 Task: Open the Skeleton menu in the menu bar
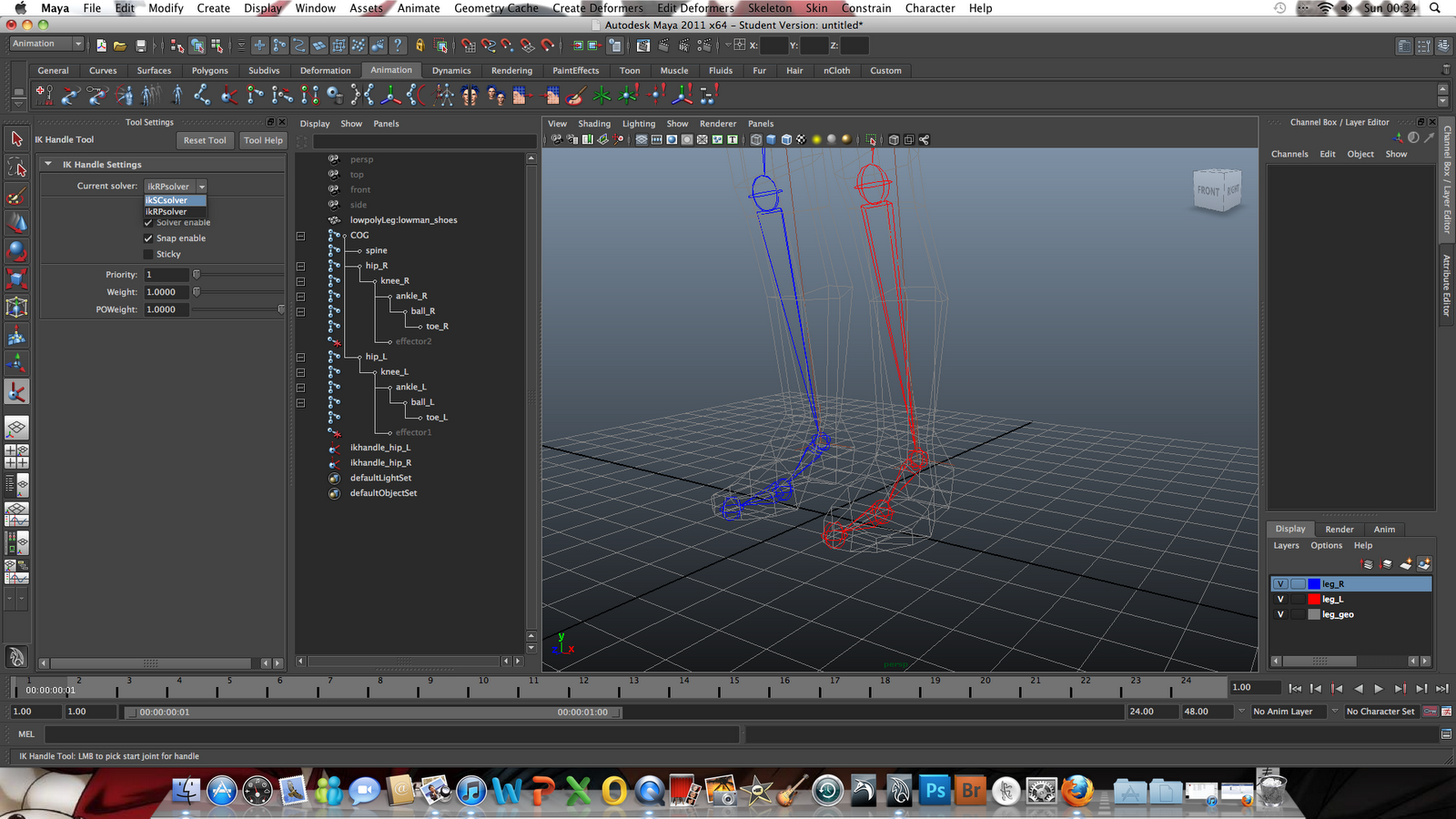[x=769, y=8]
